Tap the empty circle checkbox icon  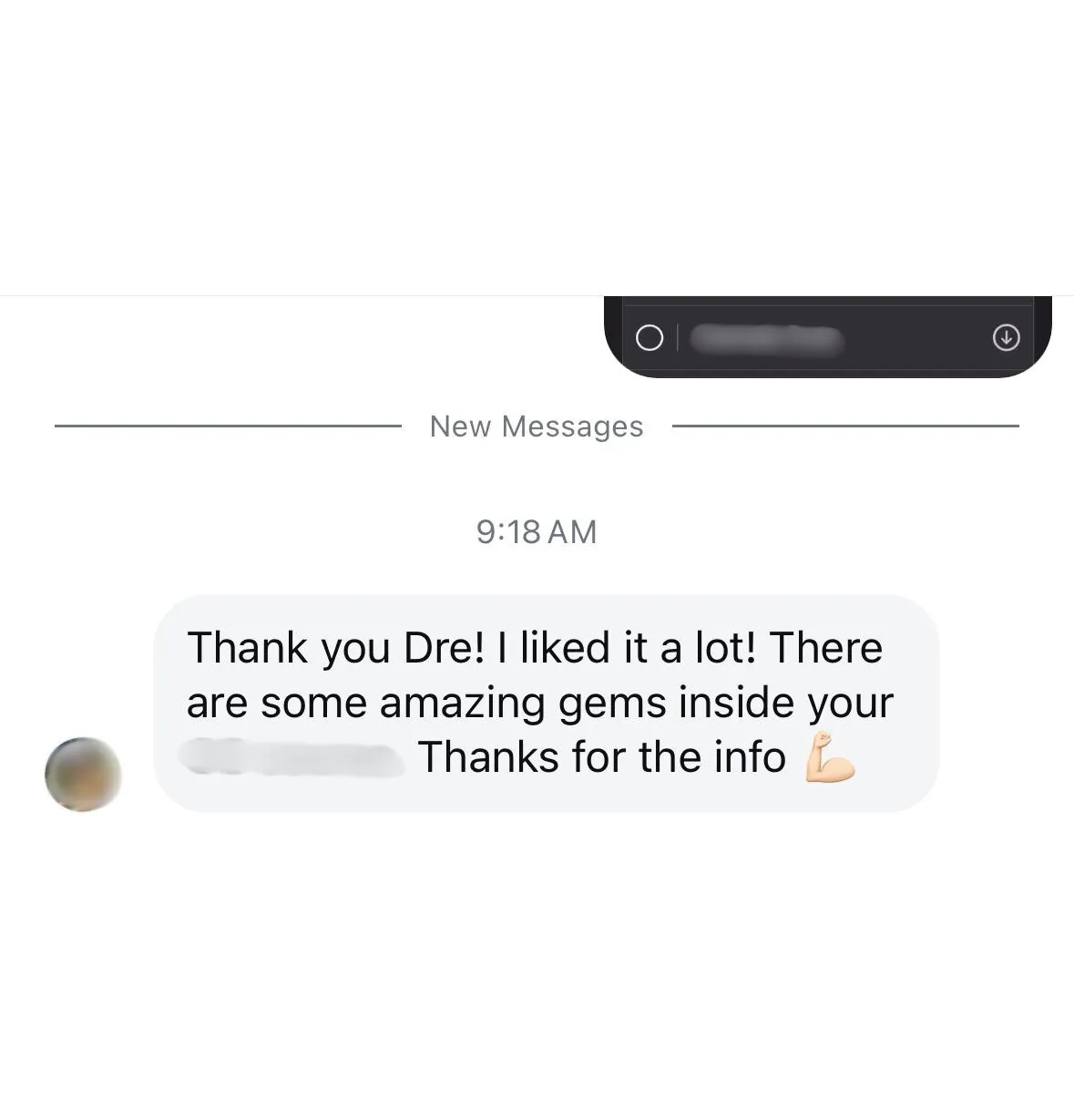click(x=650, y=338)
